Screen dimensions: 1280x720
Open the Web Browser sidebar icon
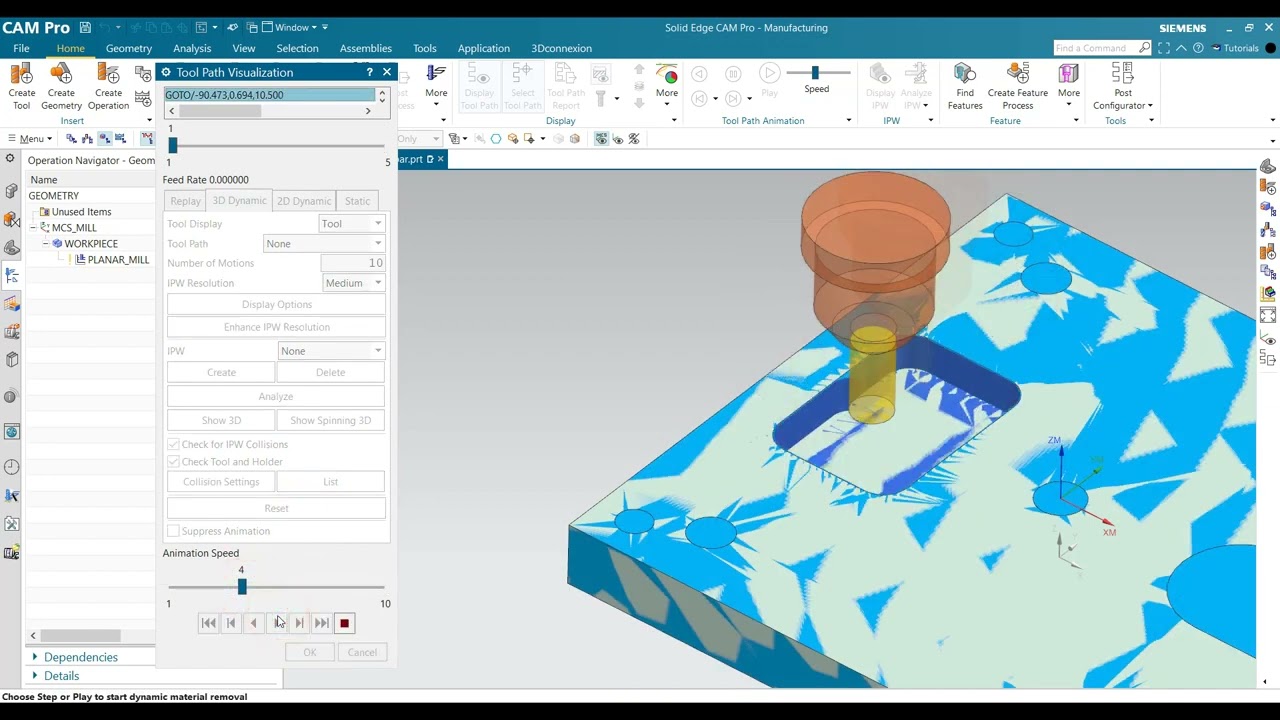(x=12, y=432)
